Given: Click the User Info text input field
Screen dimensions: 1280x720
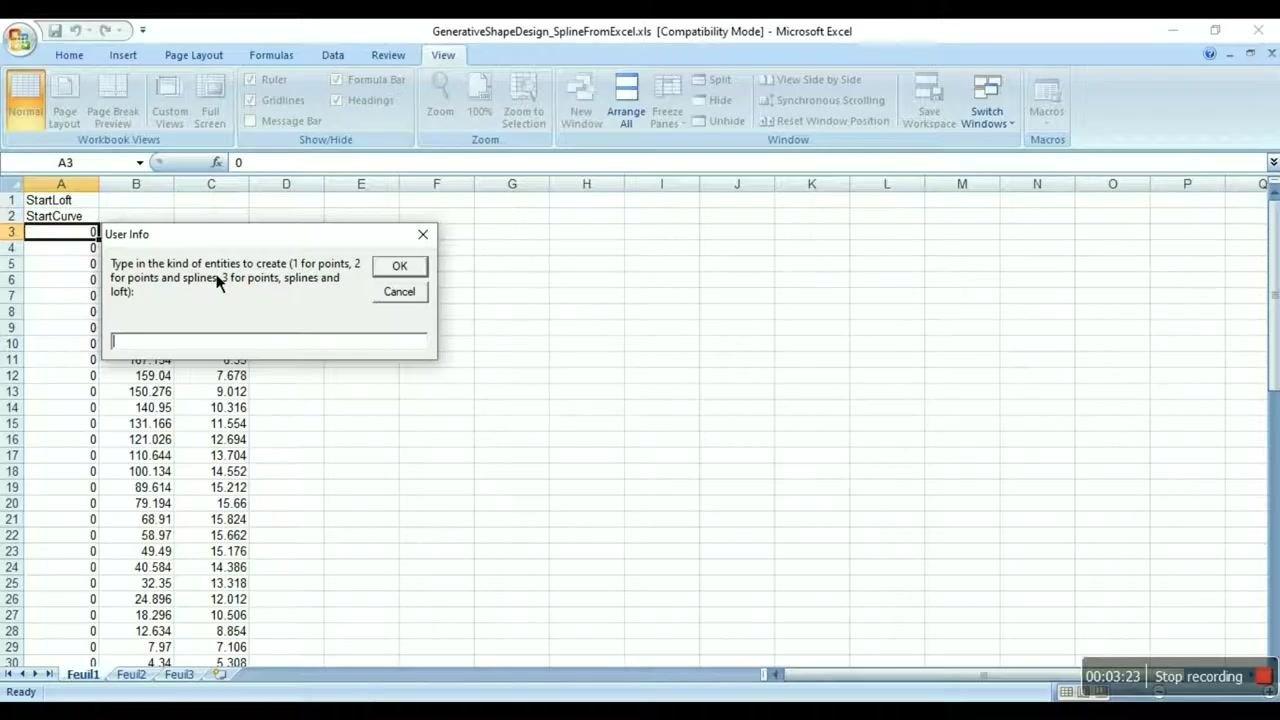Looking at the screenshot, I should pos(269,342).
